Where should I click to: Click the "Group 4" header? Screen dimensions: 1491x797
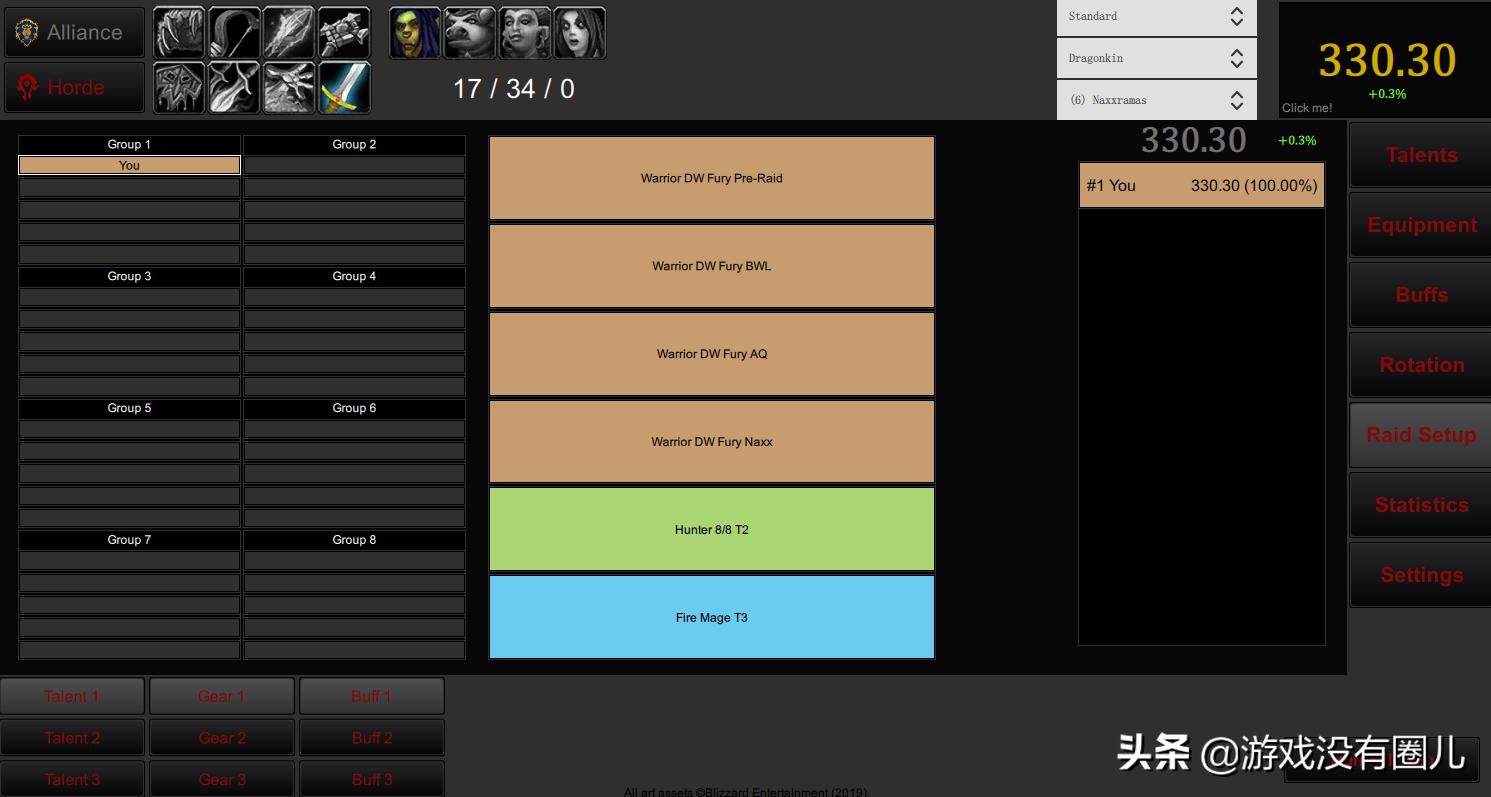(x=355, y=276)
